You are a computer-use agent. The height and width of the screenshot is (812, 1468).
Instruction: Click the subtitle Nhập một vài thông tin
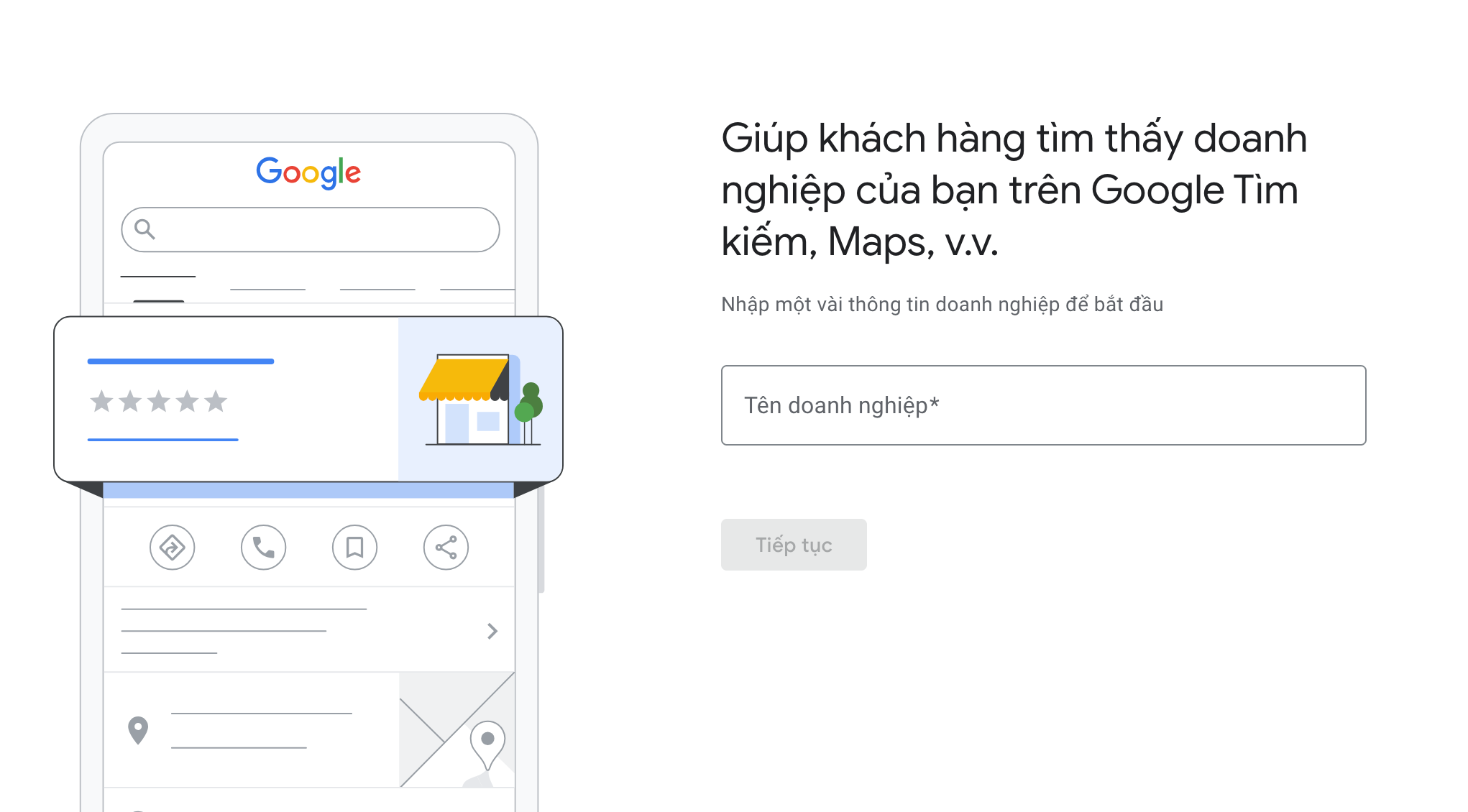coord(942,304)
